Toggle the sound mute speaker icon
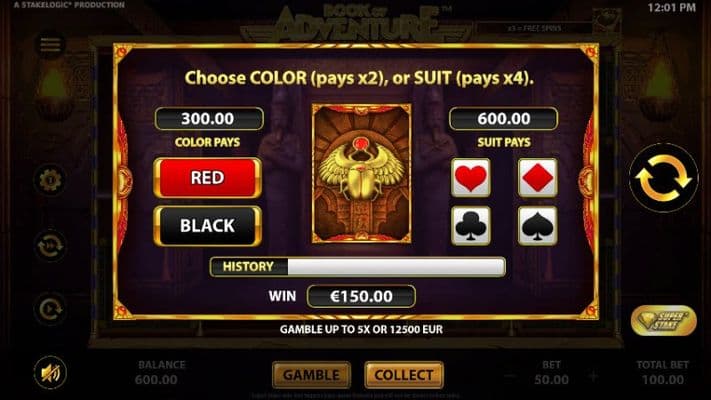This screenshot has height=400, width=711. [50, 373]
